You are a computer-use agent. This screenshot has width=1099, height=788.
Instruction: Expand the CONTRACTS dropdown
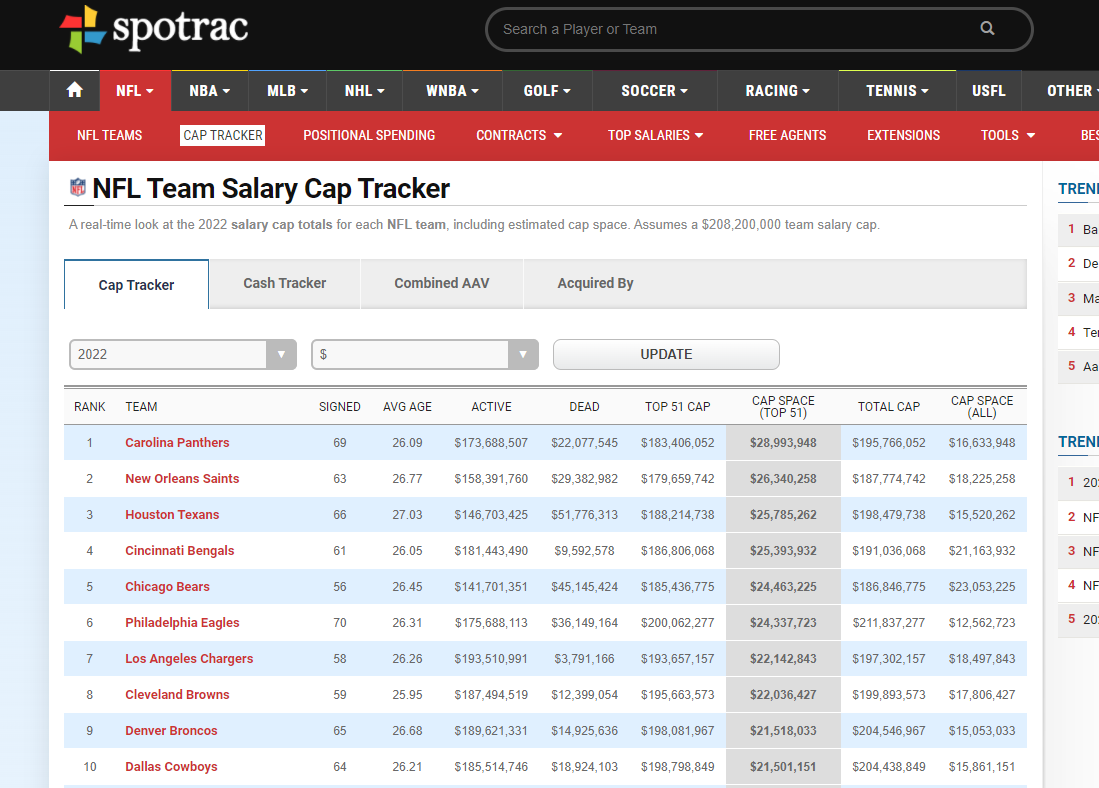(519, 135)
